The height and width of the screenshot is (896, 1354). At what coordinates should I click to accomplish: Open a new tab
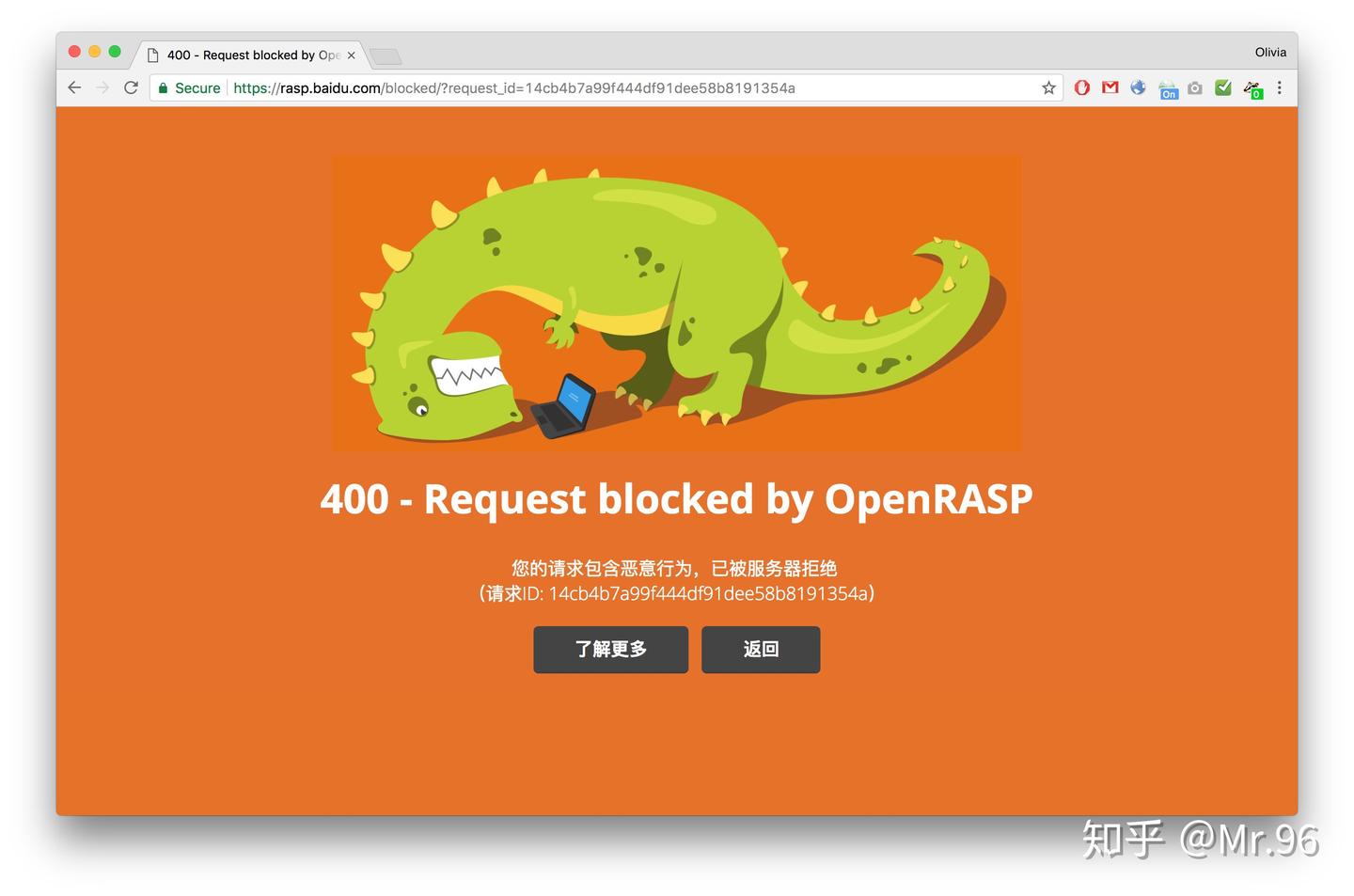pos(386,56)
